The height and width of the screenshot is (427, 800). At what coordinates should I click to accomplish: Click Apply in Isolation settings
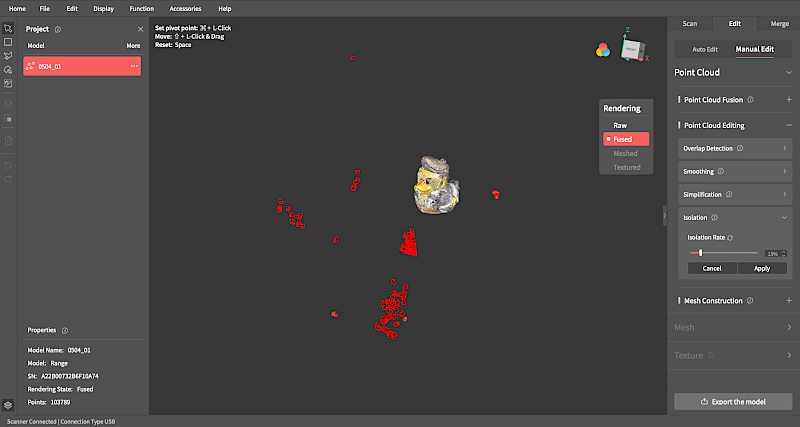[762, 268]
